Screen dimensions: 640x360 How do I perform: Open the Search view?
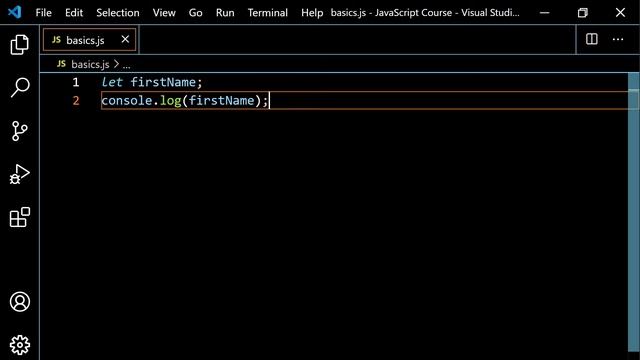tap(20, 87)
